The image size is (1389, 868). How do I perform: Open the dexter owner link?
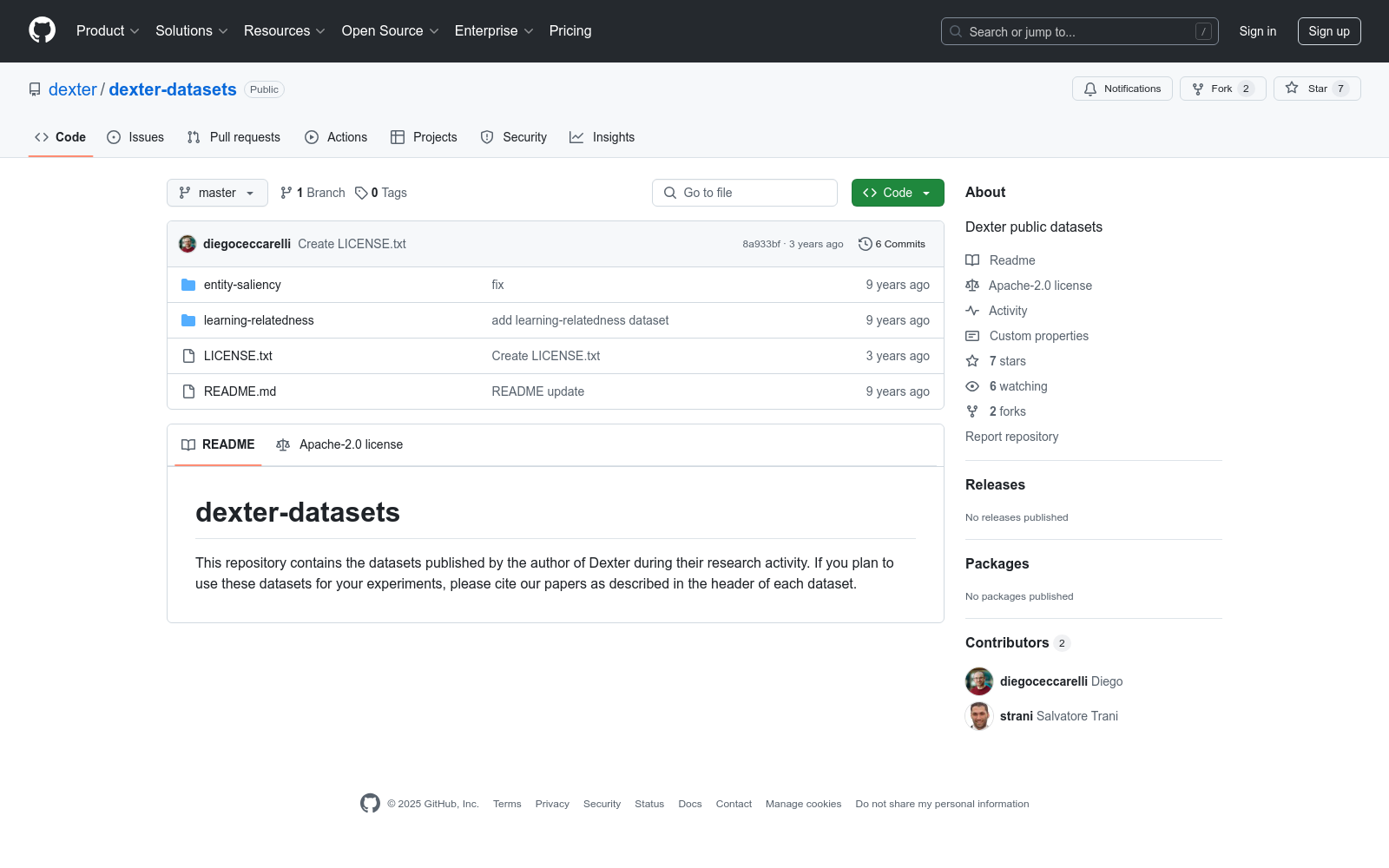(x=73, y=89)
